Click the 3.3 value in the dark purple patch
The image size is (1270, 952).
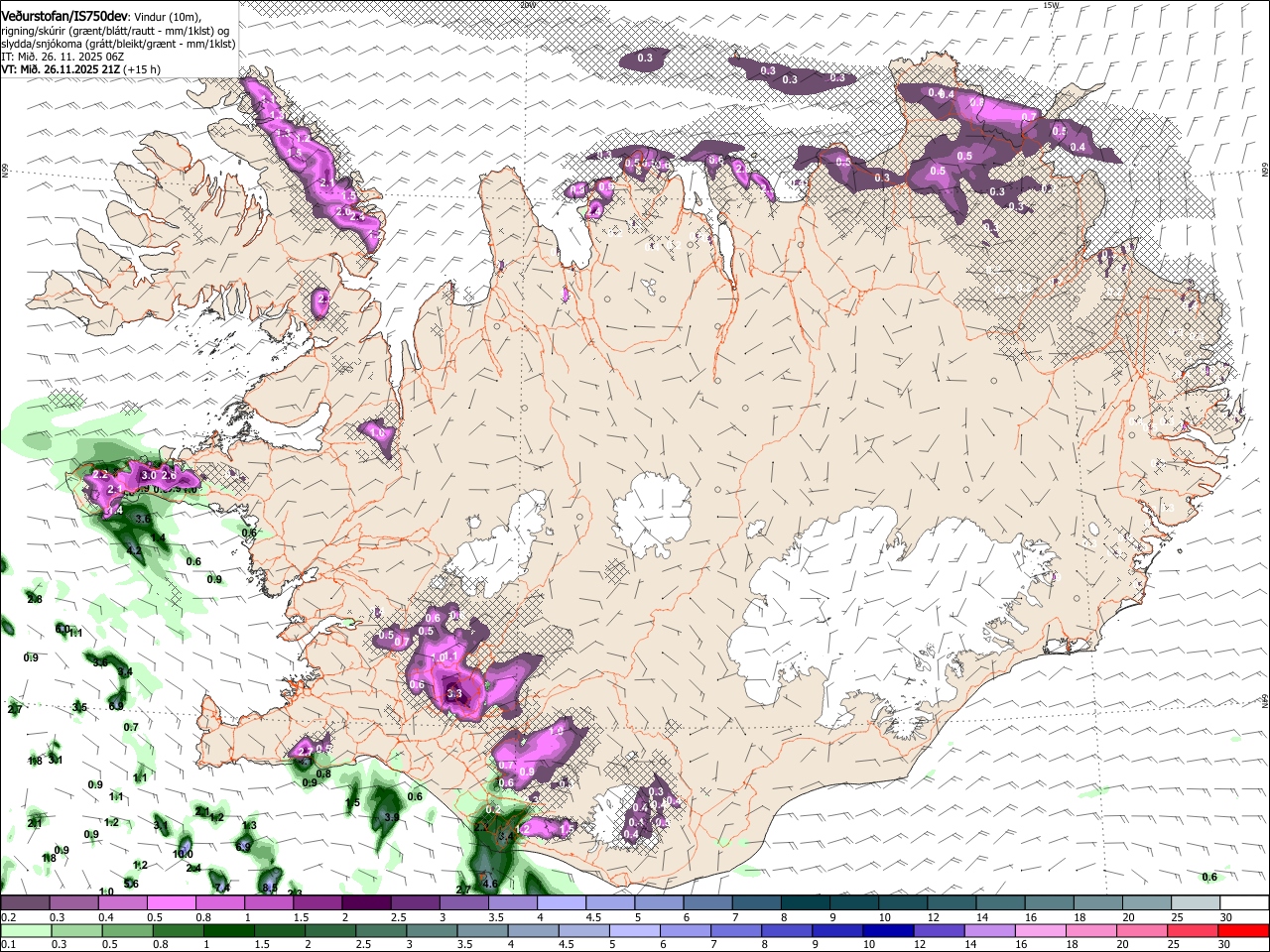tap(455, 694)
